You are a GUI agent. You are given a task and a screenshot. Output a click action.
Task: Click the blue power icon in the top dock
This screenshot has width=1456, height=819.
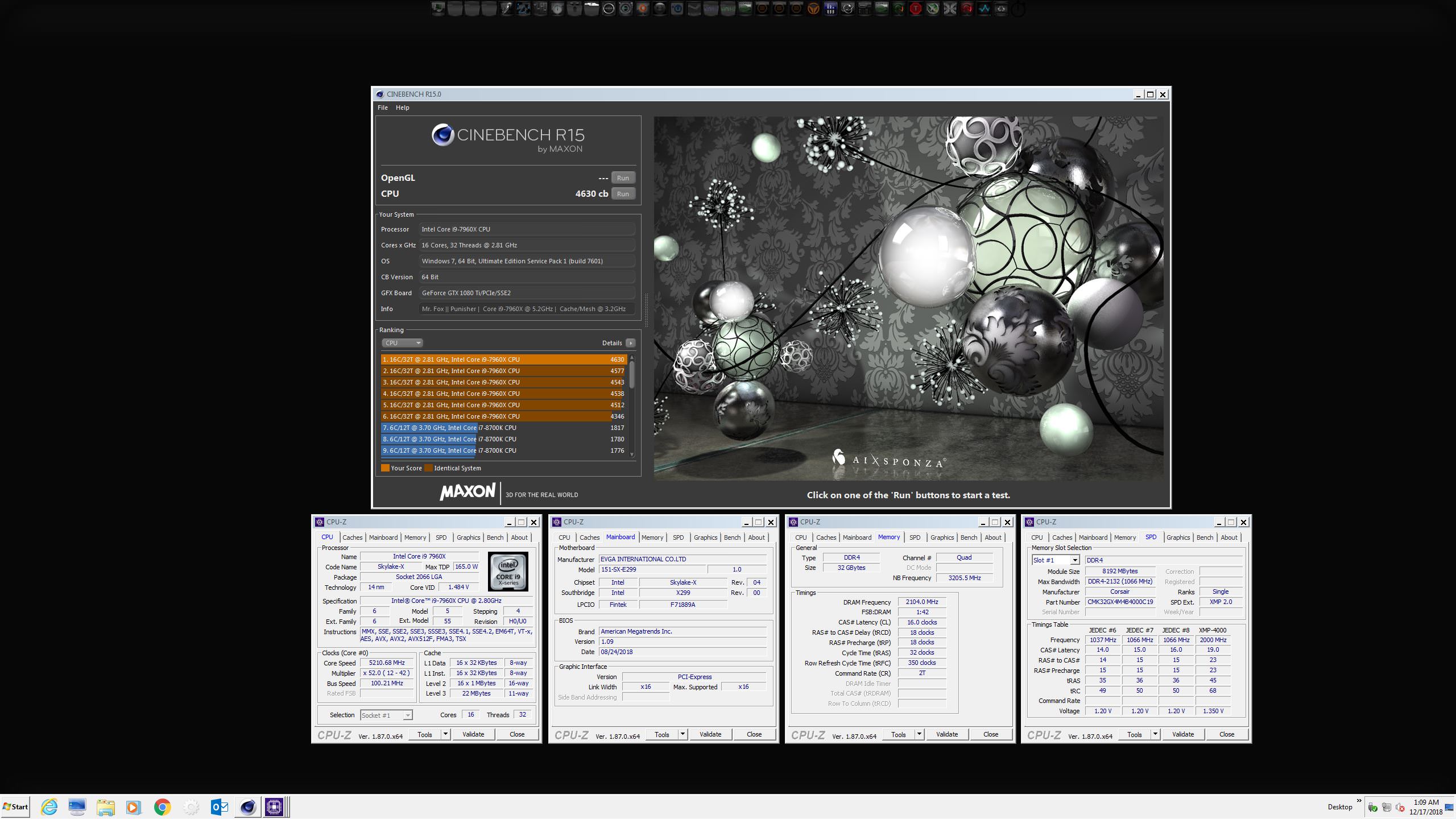point(677,9)
